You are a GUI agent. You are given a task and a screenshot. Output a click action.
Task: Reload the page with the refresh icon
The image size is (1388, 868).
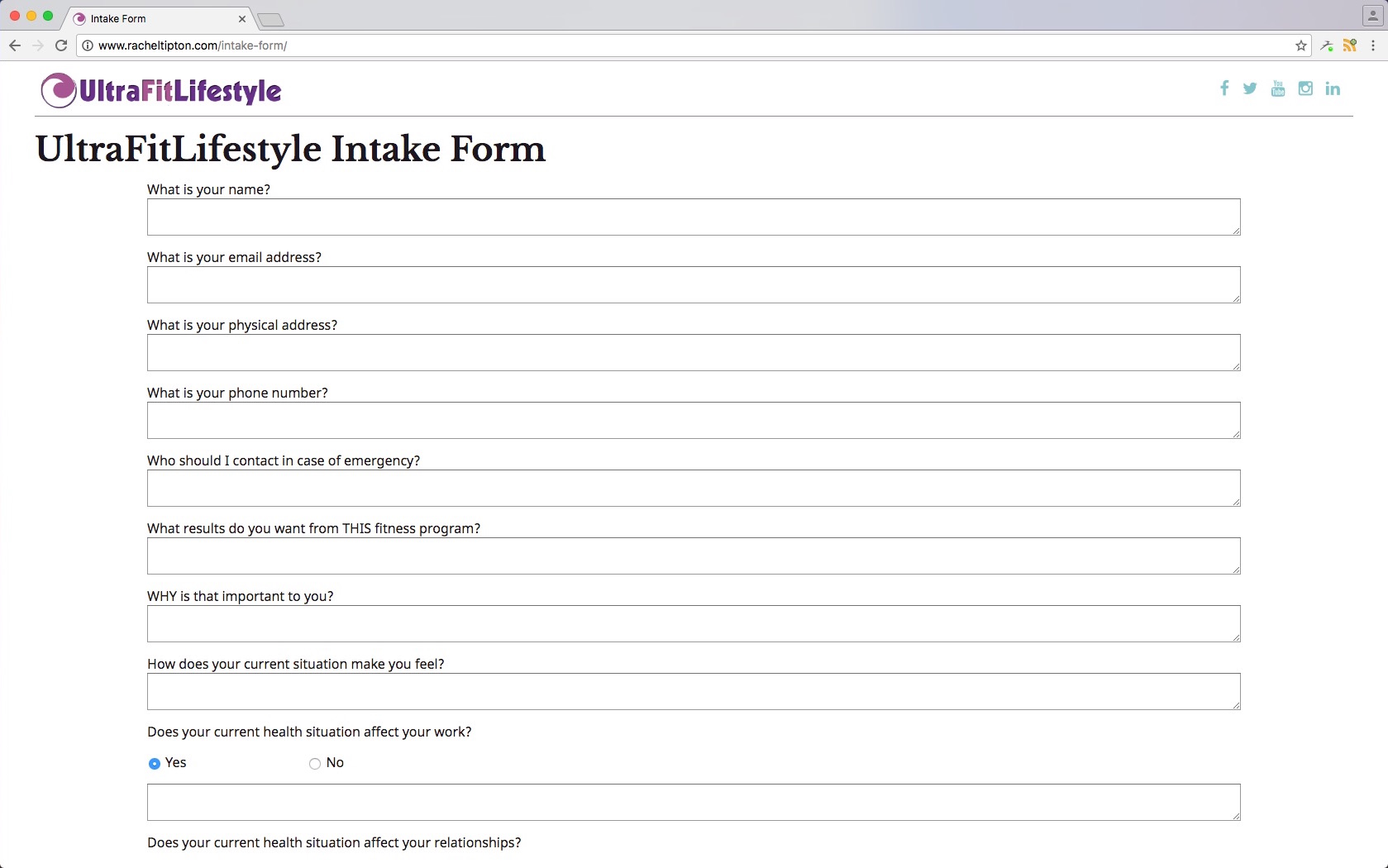pos(61,45)
